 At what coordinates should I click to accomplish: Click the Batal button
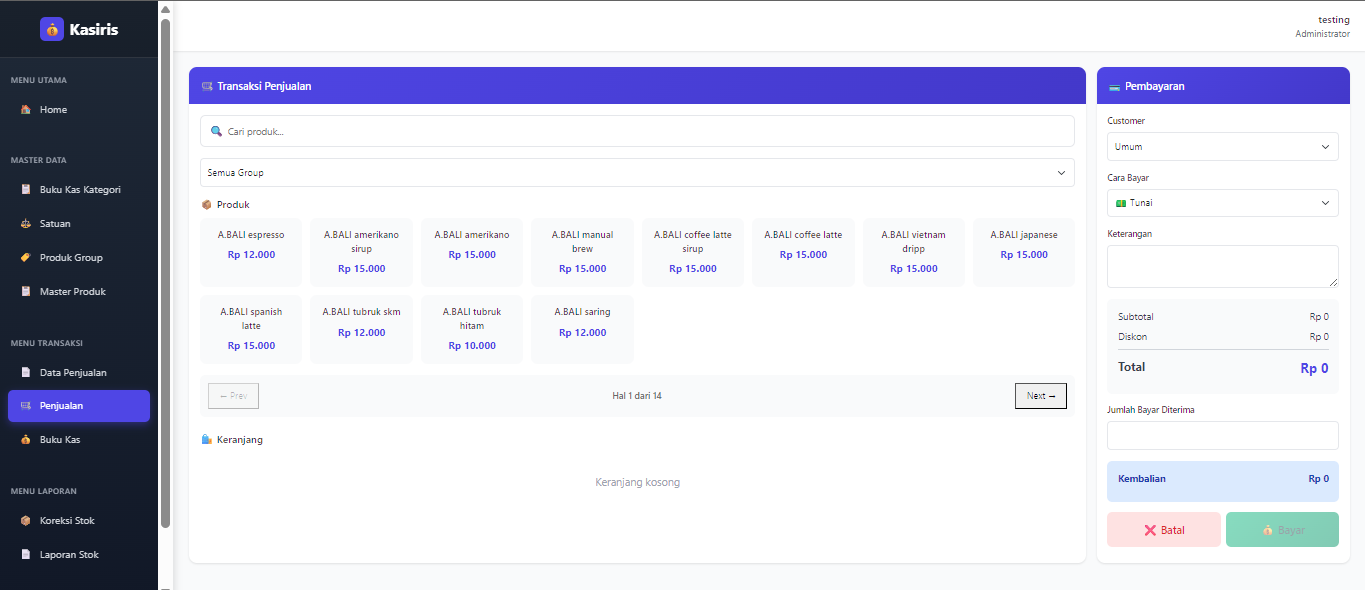click(1164, 530)
